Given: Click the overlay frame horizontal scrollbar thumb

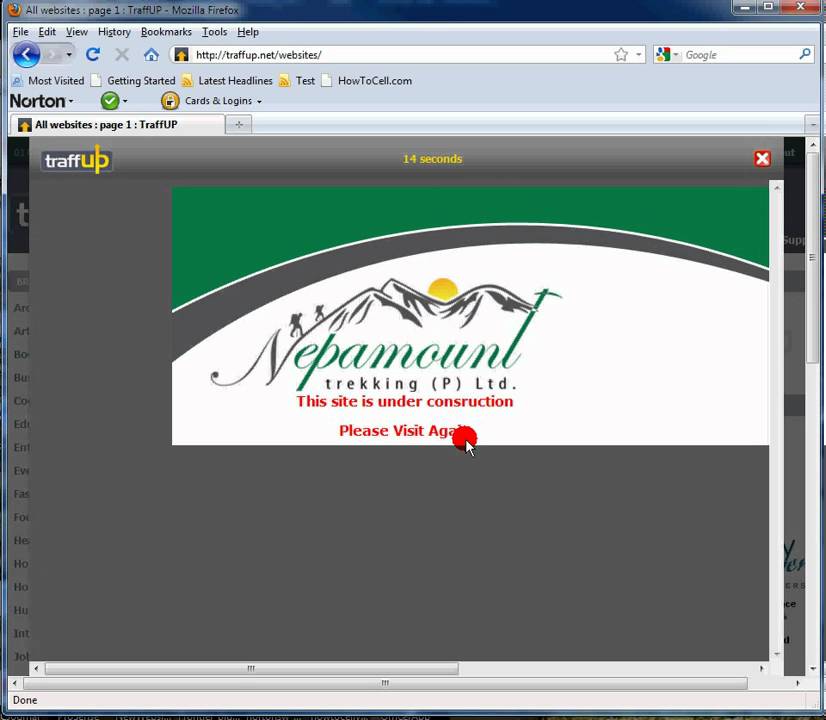Looking at the screenshot, I should 252,668.
